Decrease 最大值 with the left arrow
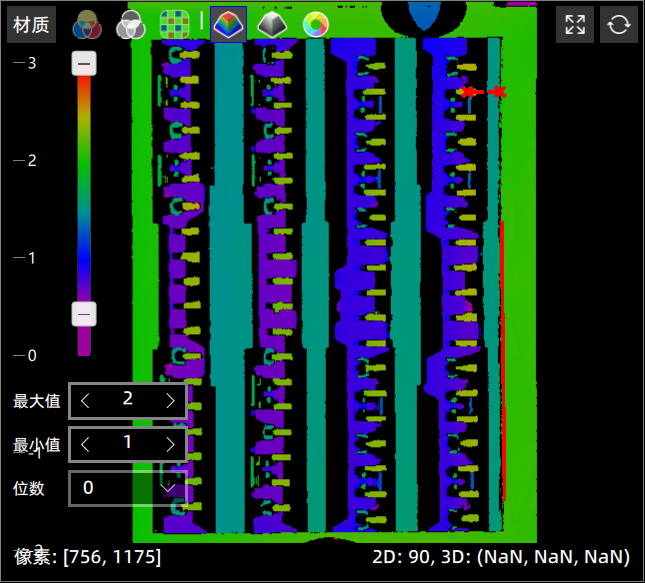Image resolution: width=645 pixels, height=583 pixels. coord(86,400)
